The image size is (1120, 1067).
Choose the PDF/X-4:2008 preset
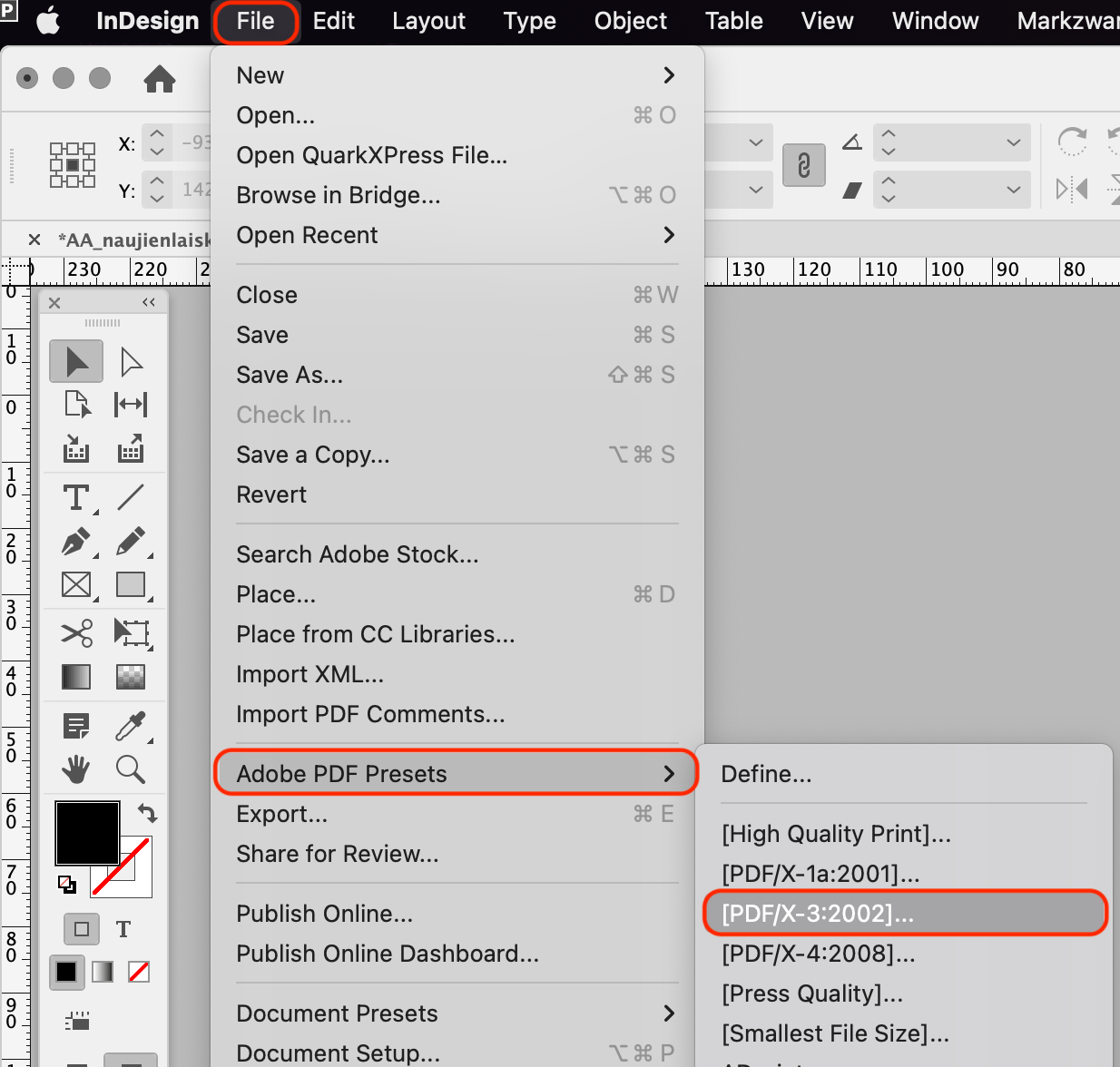pyautogui.click(x=818, y=954)
